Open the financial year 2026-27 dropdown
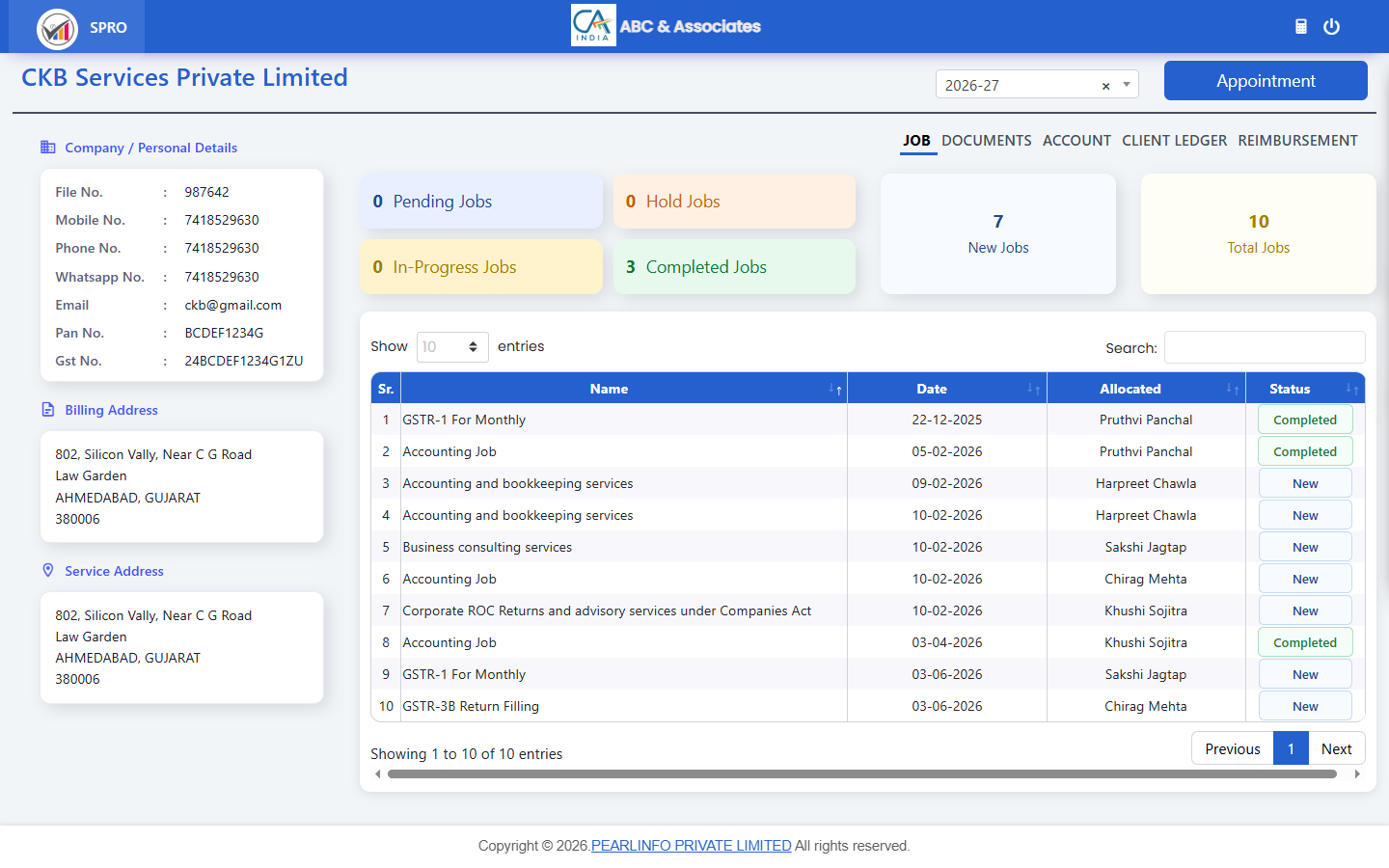1389x868 pixels. pyautogui.click(x=1037, y=85)
